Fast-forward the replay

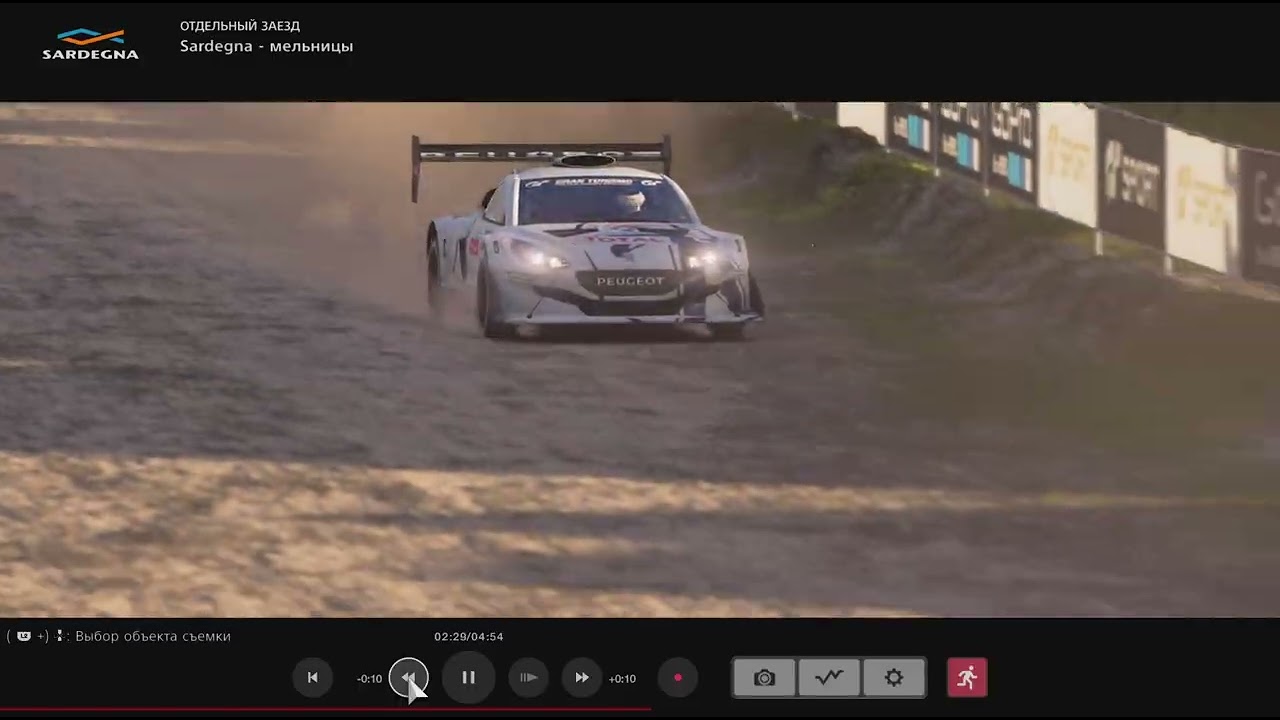[x=582, y=677]
